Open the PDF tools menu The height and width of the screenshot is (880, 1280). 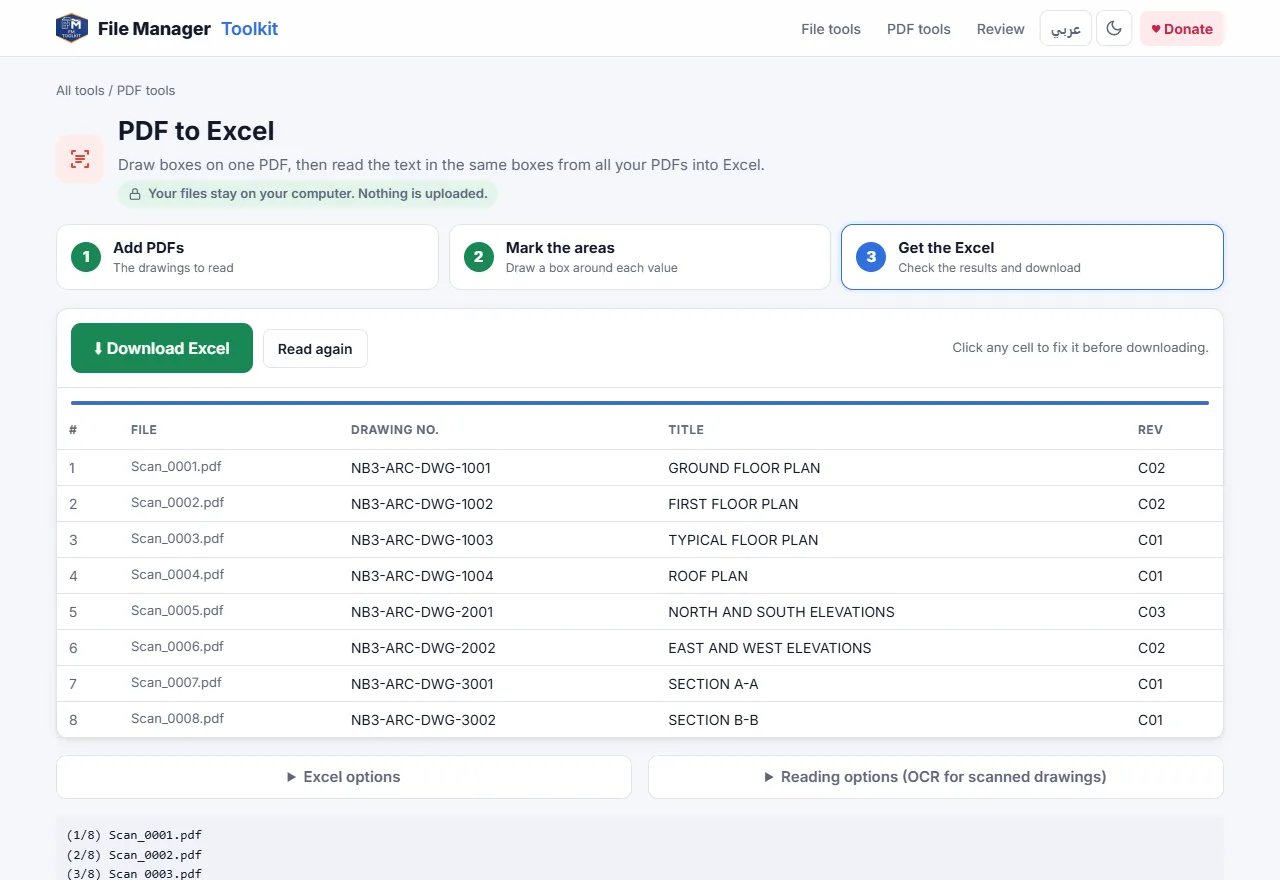pos(919,29)
